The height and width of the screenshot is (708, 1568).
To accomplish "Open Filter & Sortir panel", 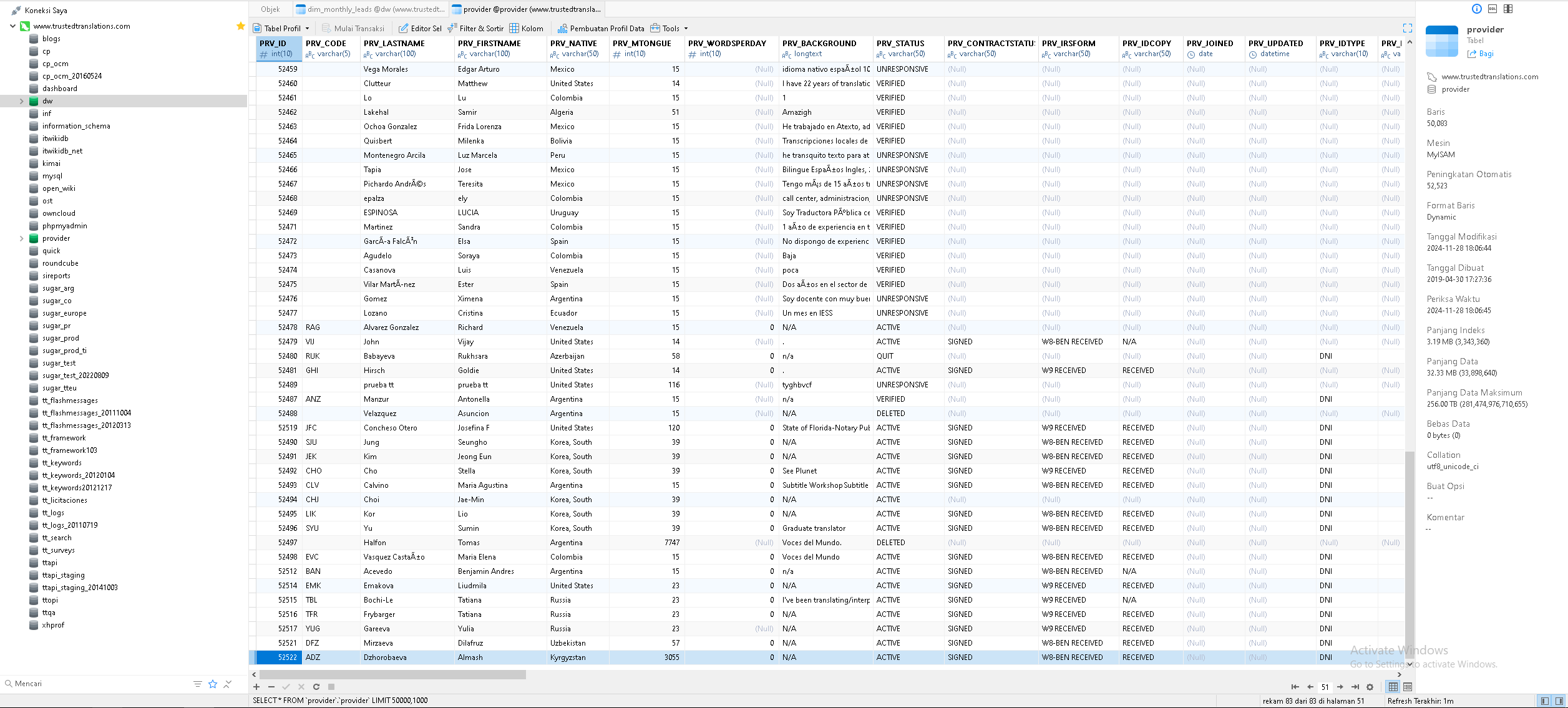I will pyautogui.click(x=475, y=28).
